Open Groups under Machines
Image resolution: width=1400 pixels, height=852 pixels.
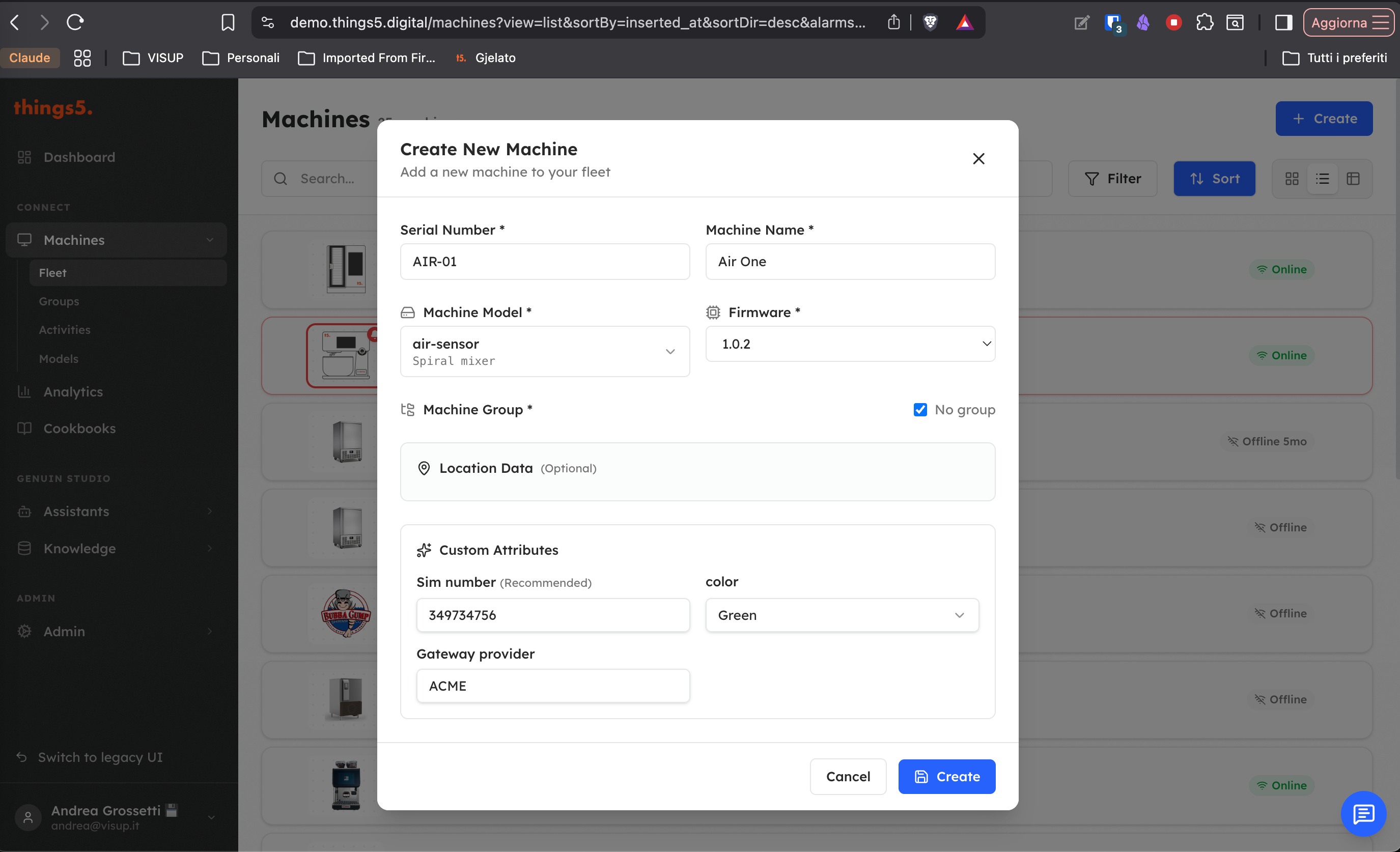click(59, 301)
